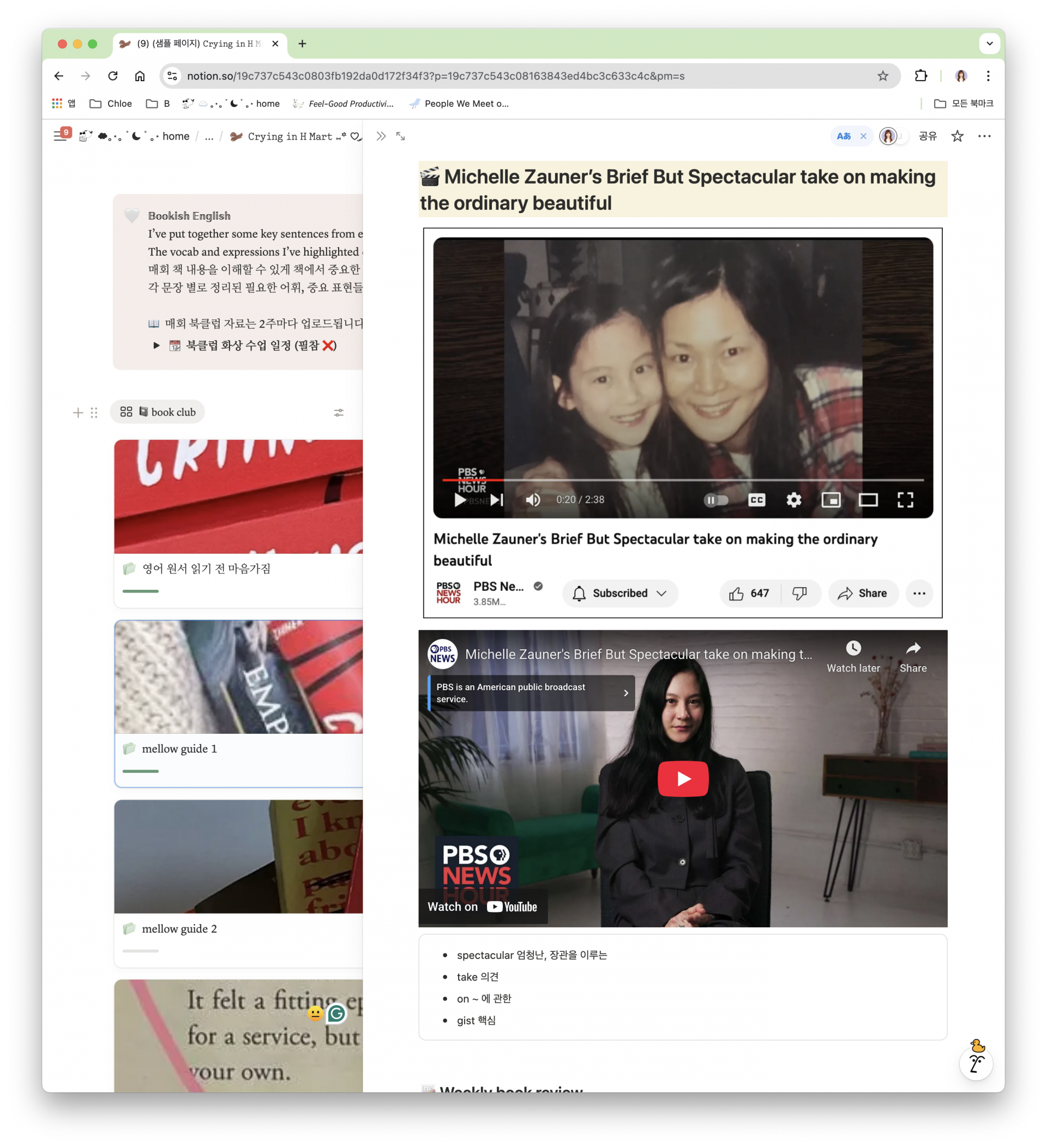Dismiss the translation toggle badge
Screen dimensions: 1047x1148
pyautogui.click(x=863, y=136)
